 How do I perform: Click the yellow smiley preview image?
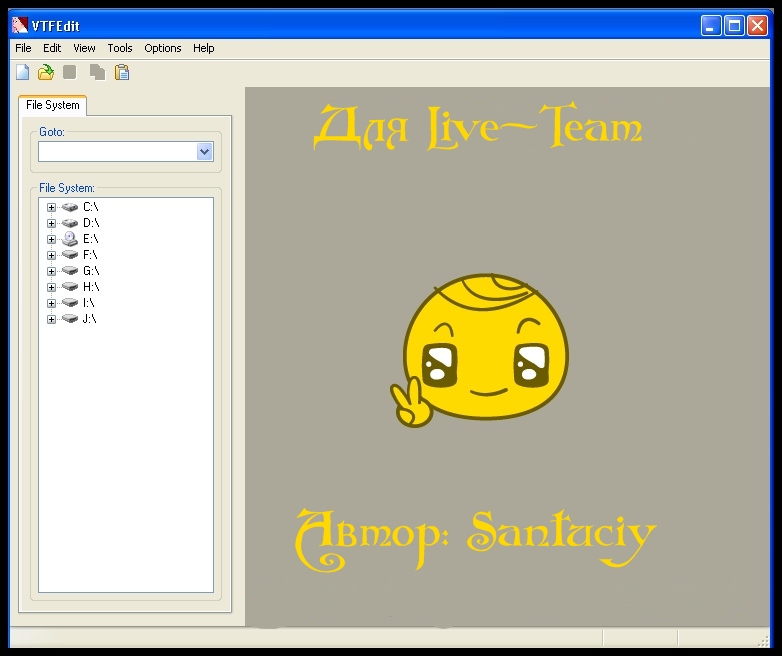point(483,350)
